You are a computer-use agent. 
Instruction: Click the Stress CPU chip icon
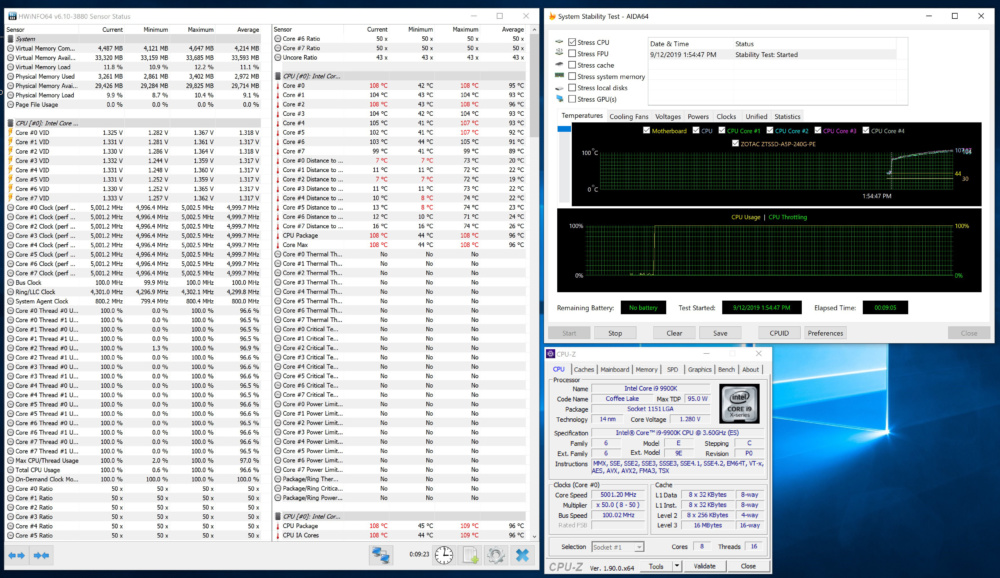pyautogui.click(x=559, y=42)
